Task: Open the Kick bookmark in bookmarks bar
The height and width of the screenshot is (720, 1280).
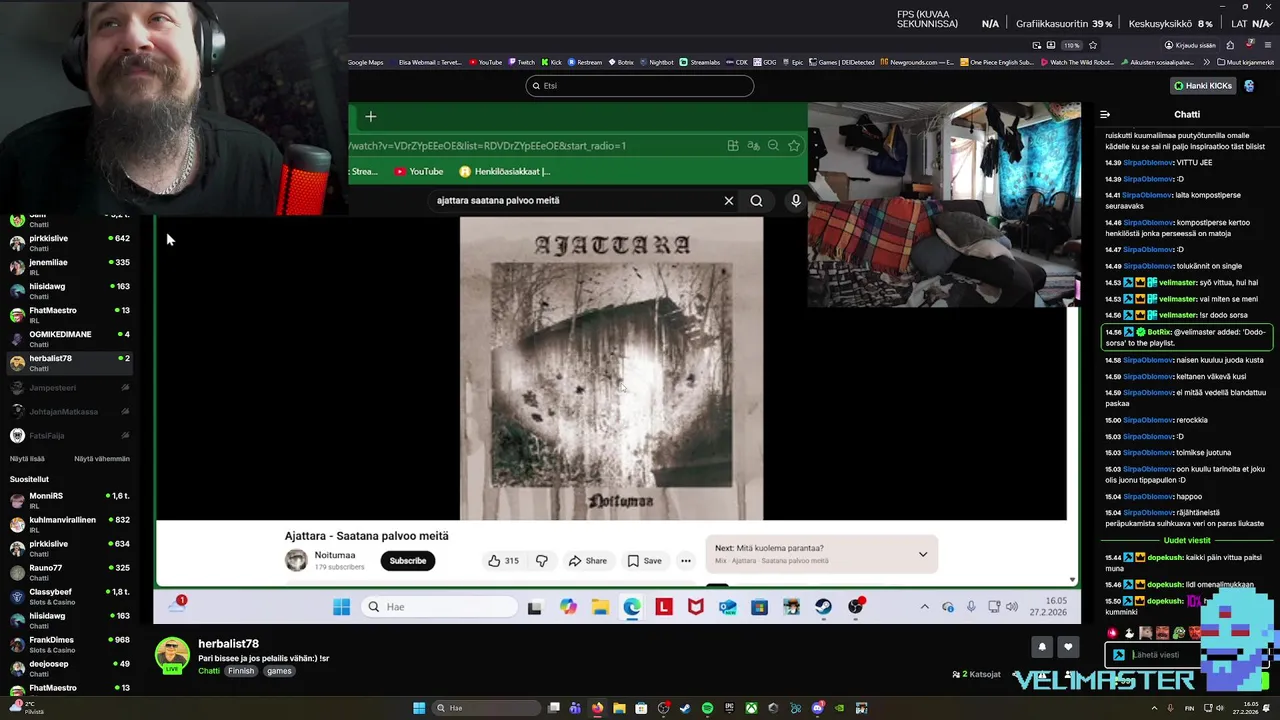Action: tap(551, 62)
